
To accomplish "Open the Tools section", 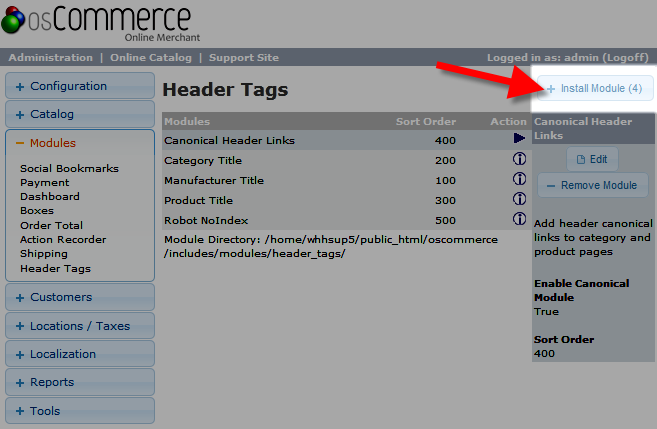I will (x=80, y=411).
